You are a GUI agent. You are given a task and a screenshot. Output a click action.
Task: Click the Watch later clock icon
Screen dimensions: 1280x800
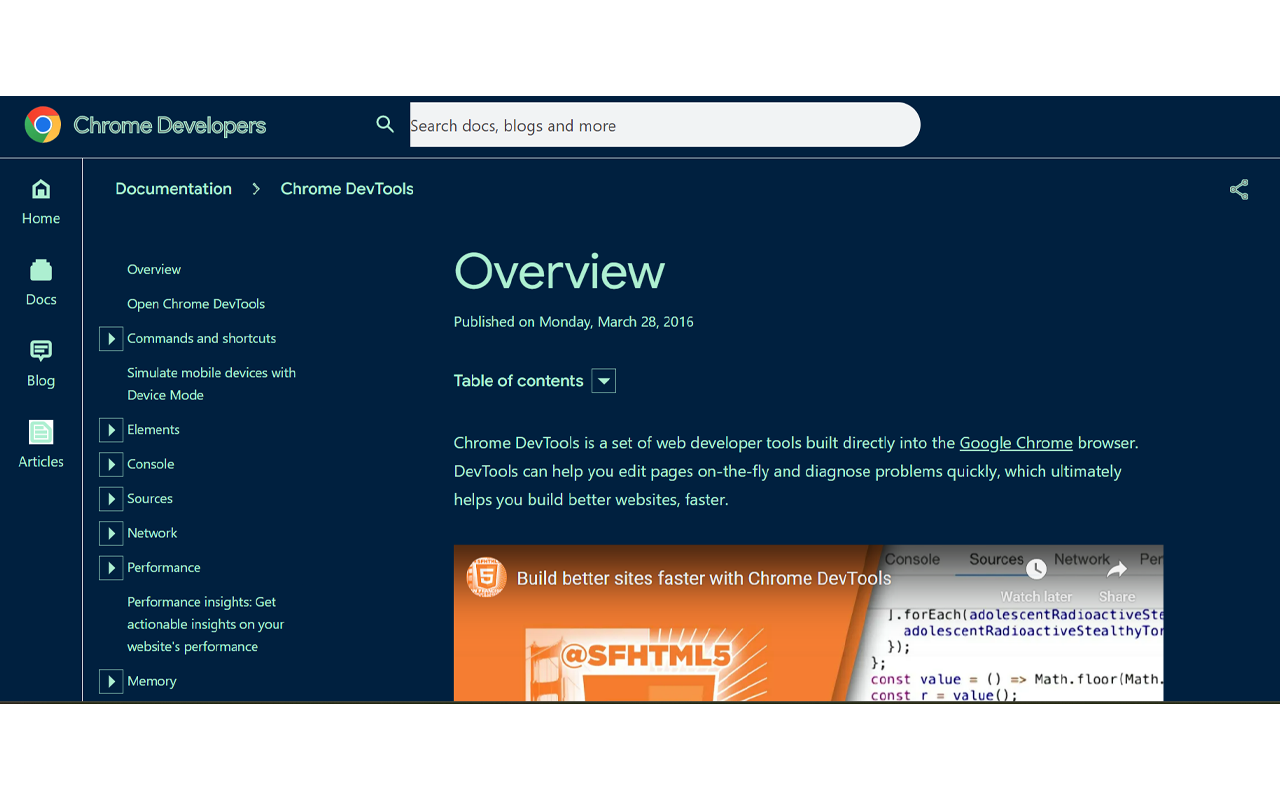pos(1036,569)
